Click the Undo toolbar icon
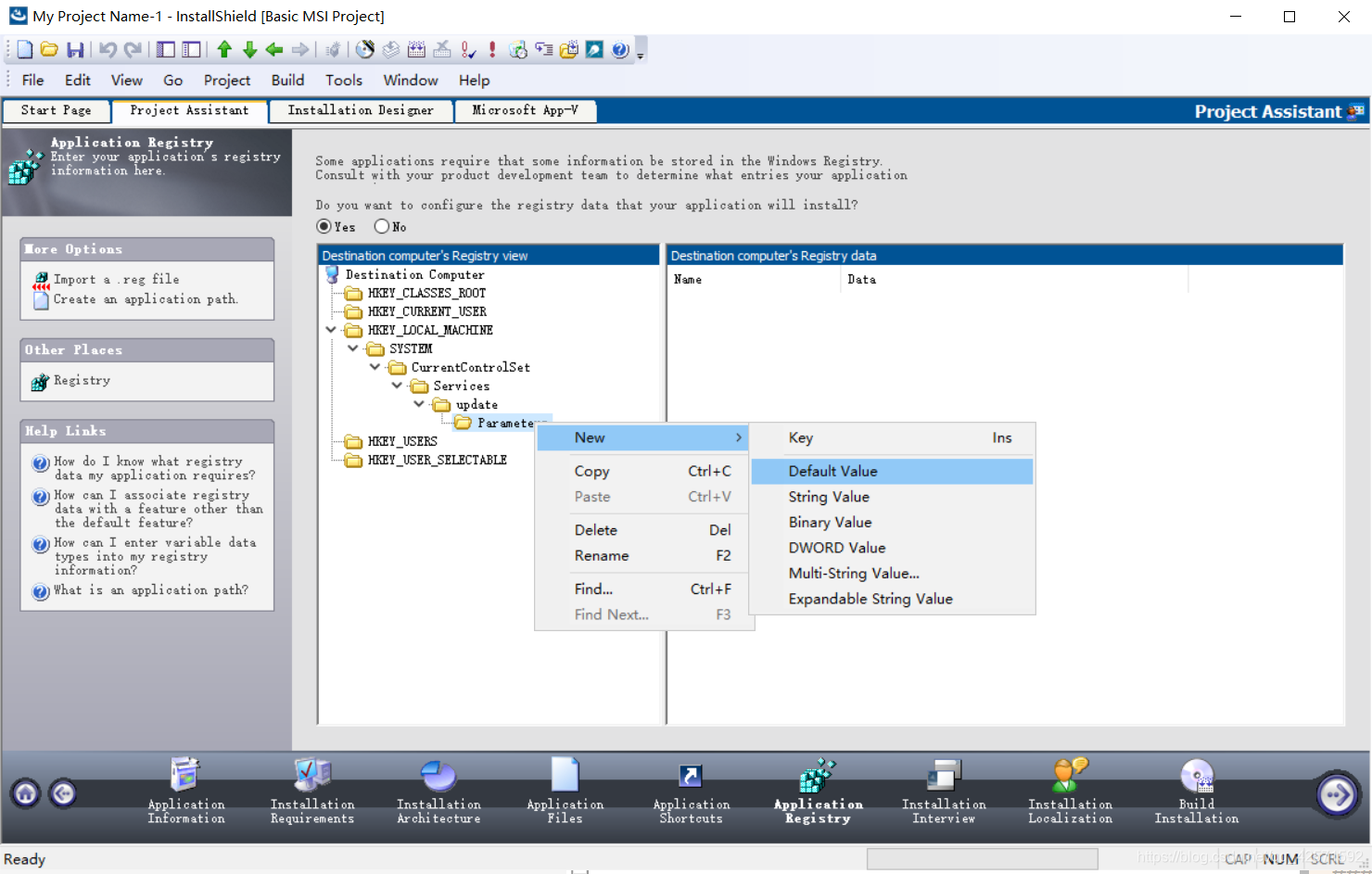1372x874 pixels. click(108, 49)
